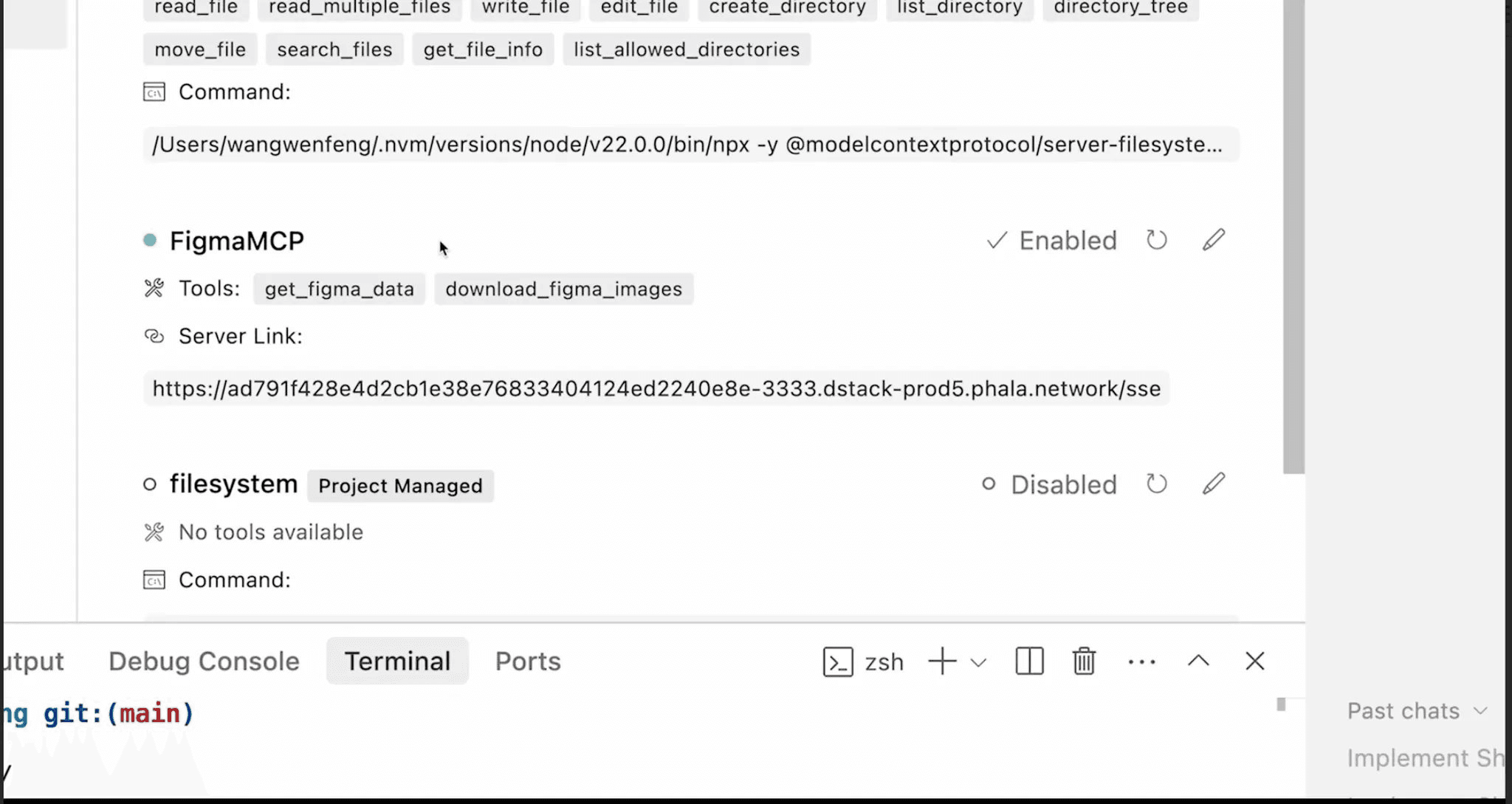Open the new terminal launch profile dropdown
This screenshot has height=804, width=1512.
pos(979,662)
